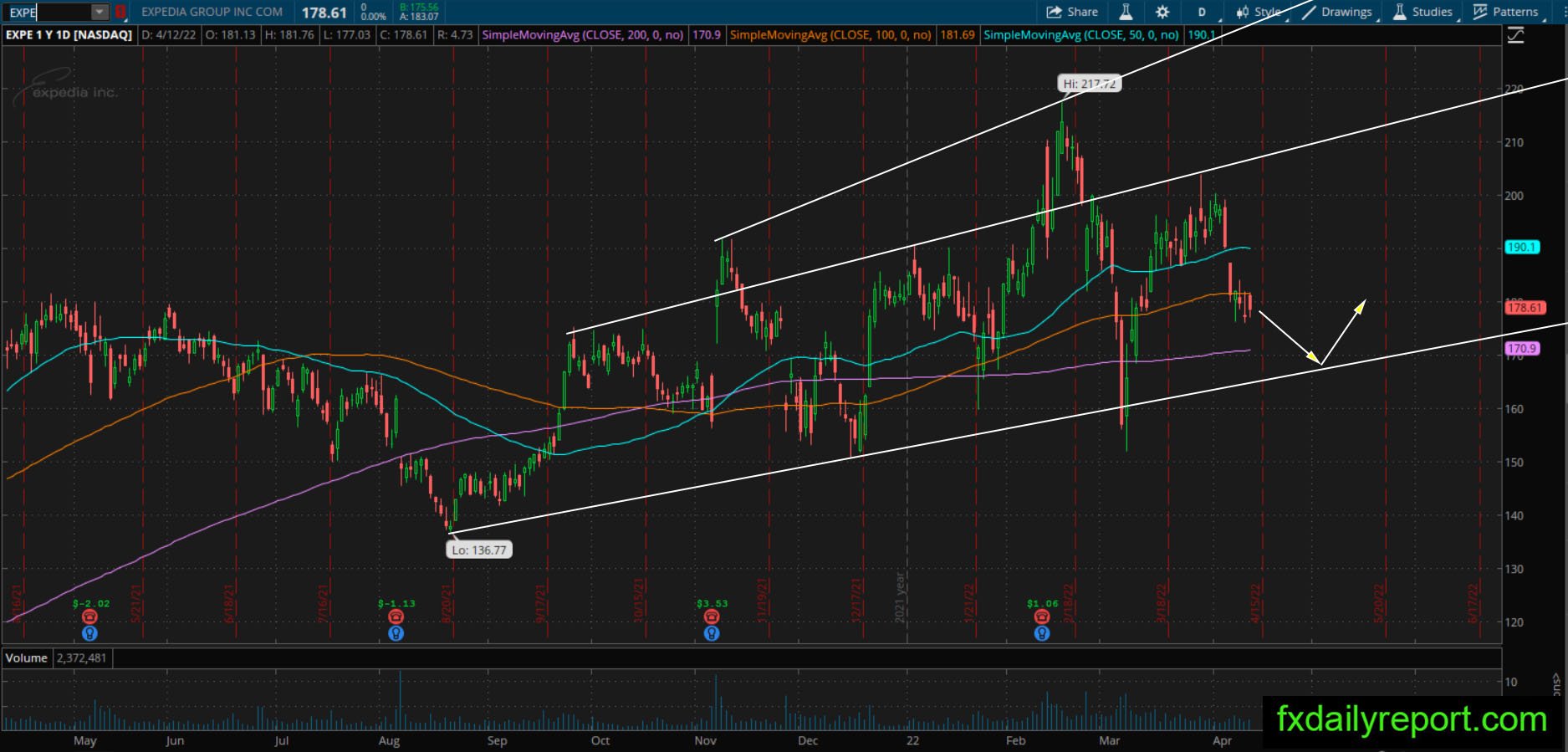The width and height of the screenshot is (1568, 752).
Task: Open the Studies menu
Action: point(1423,12)
